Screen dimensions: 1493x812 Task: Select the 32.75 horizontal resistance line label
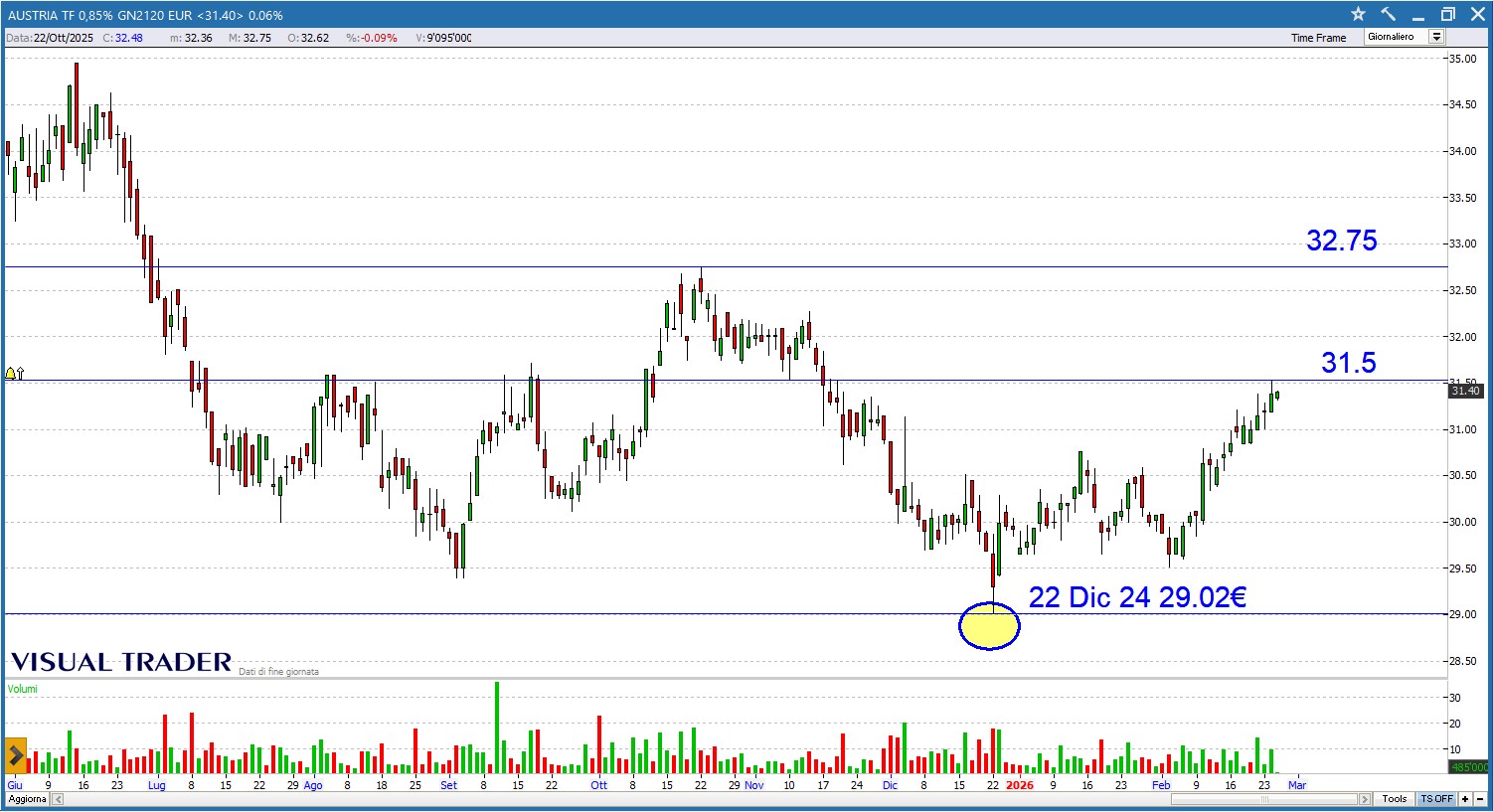pos(1341,241)
